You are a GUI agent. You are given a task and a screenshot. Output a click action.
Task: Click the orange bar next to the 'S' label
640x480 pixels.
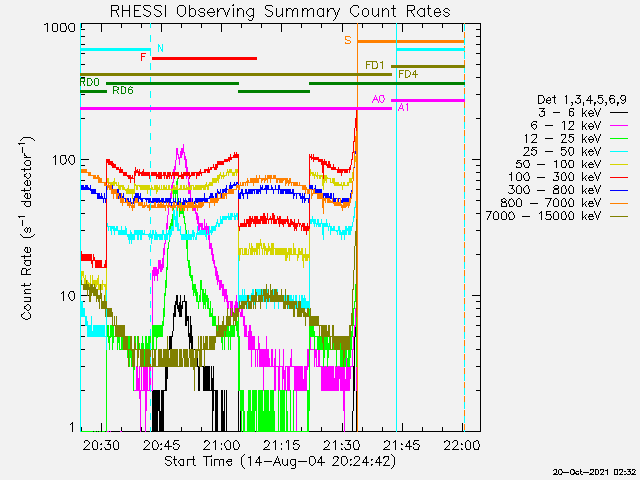[411, 41]
